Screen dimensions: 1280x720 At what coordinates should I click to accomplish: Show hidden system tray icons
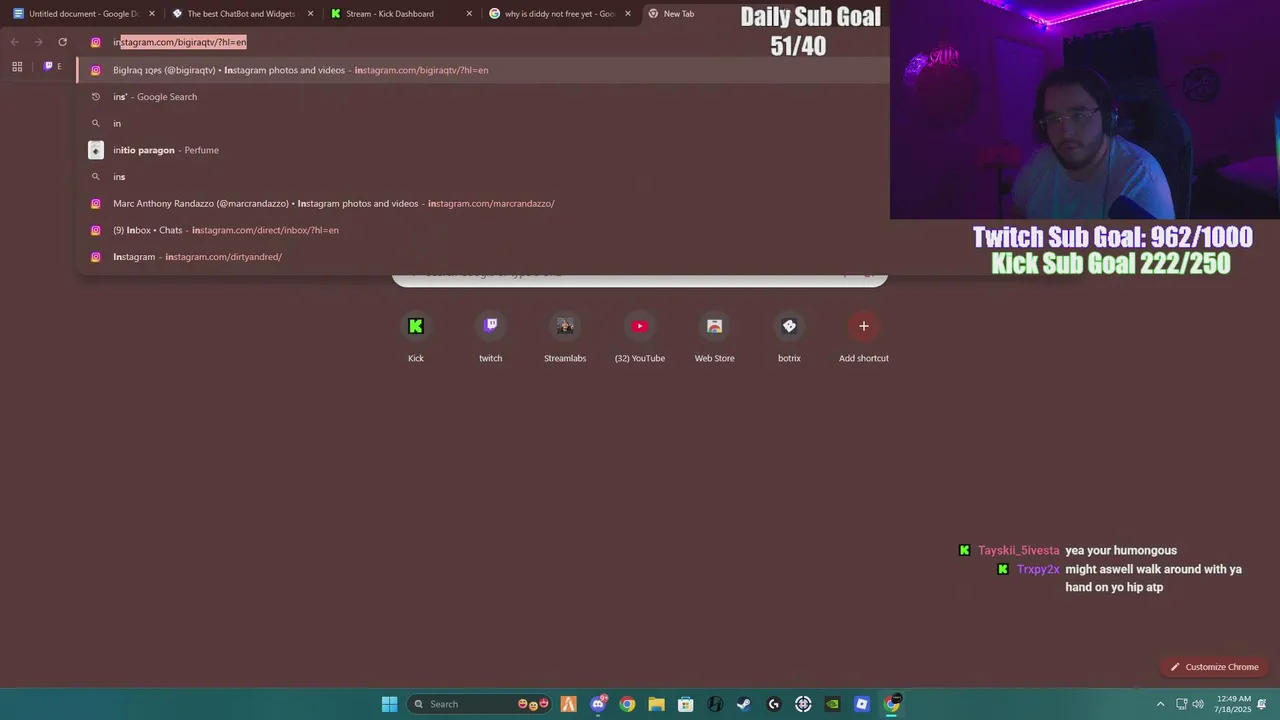(x=1160, y=704)
